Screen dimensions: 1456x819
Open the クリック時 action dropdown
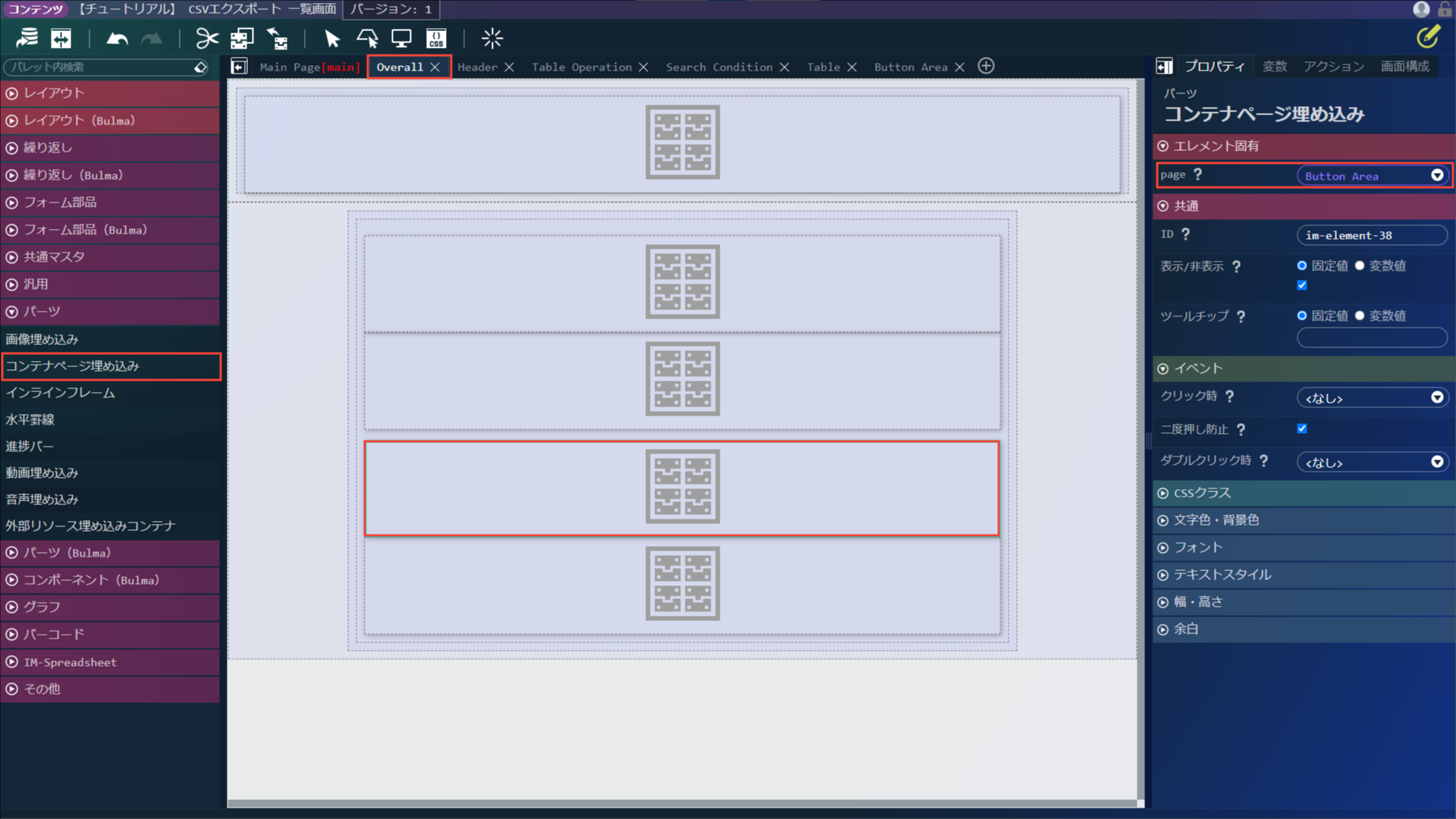[x=1372, y=398]
